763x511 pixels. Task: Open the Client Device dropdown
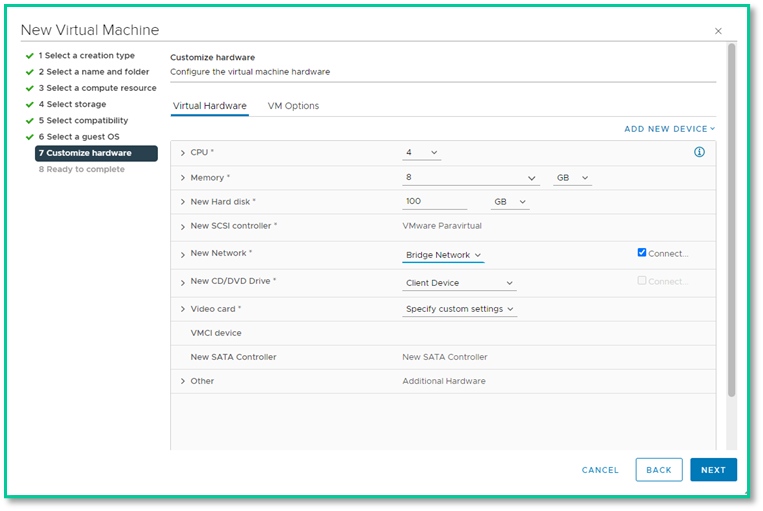(459, 284)
